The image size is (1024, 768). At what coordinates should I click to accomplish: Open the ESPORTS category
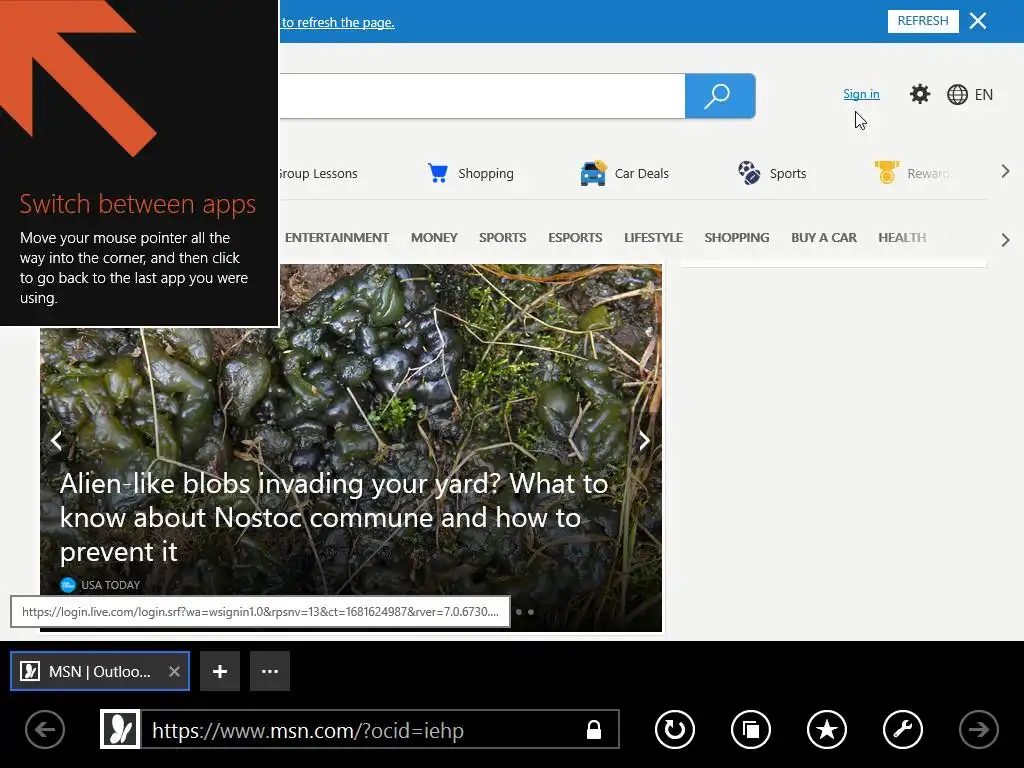pyautogui.click(x=575, y=238)
